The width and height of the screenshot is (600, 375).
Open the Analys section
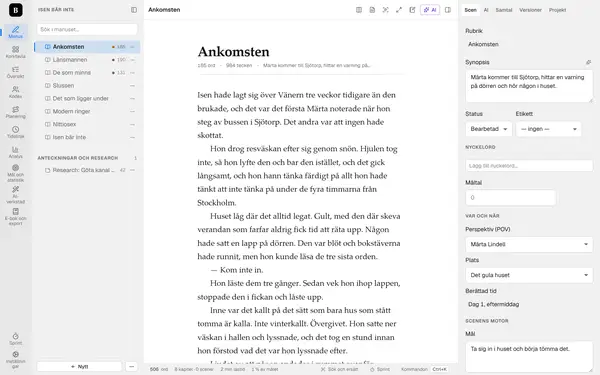tap(16, 152)
